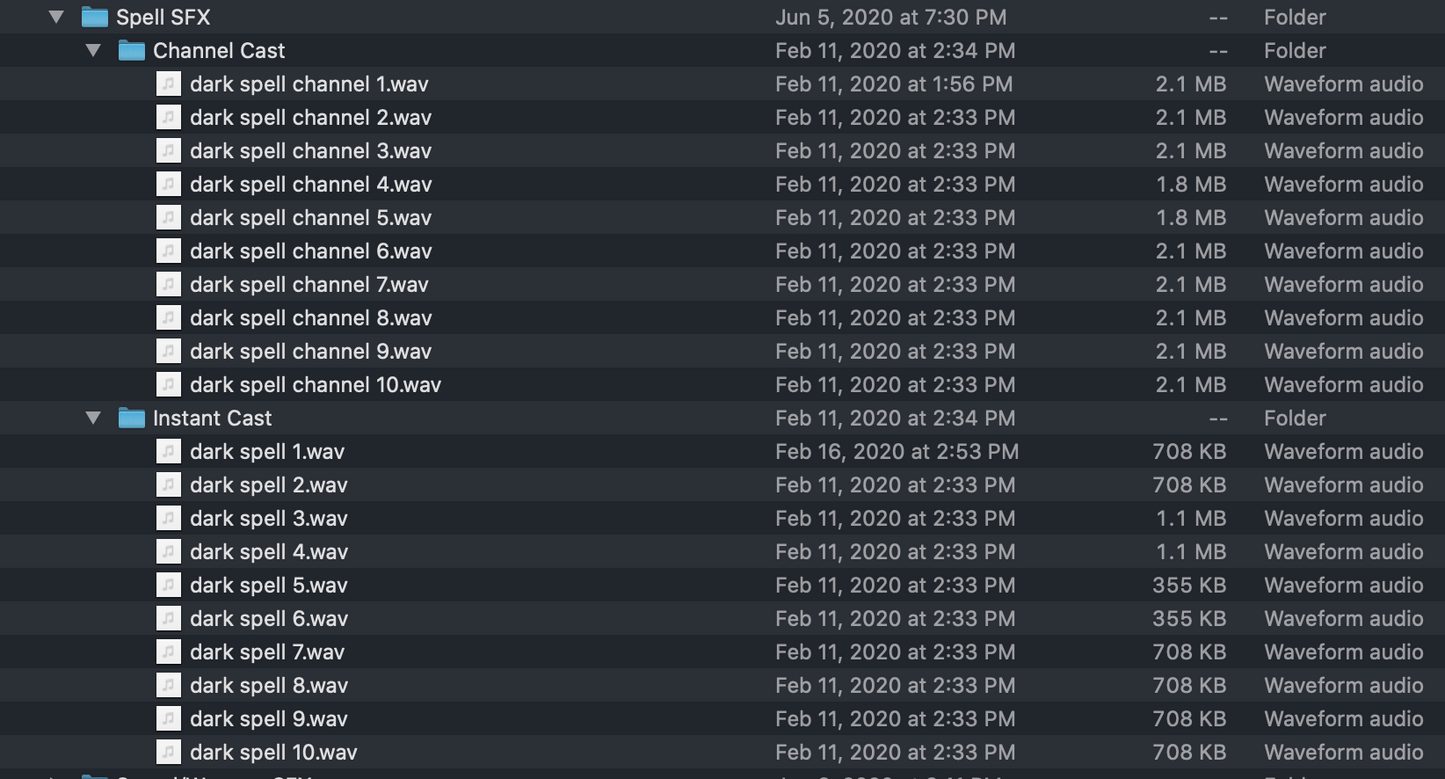Click audio icon of dark spell channel 5.wav
The image size is (1445, 779).
tap(168, 218)
